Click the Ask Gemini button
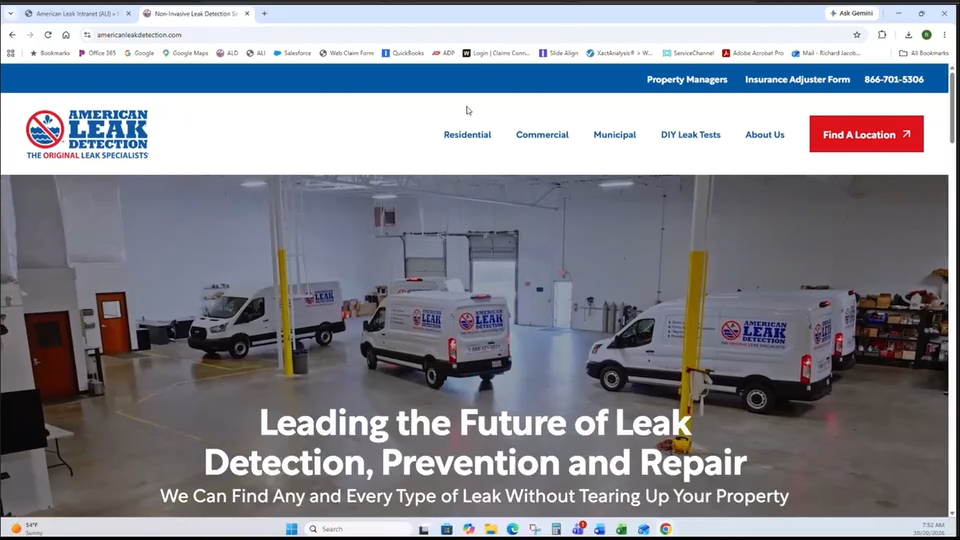Screen dimensions: 960x540 coord(852,13)
